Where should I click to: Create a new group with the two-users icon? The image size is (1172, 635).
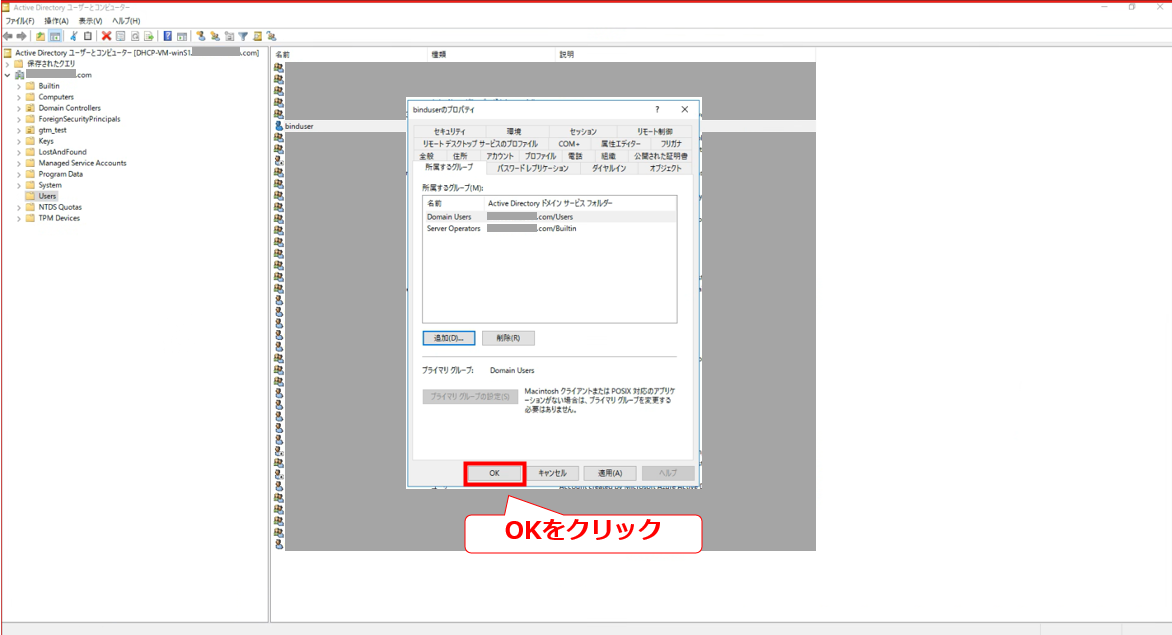tap(215, 36)
